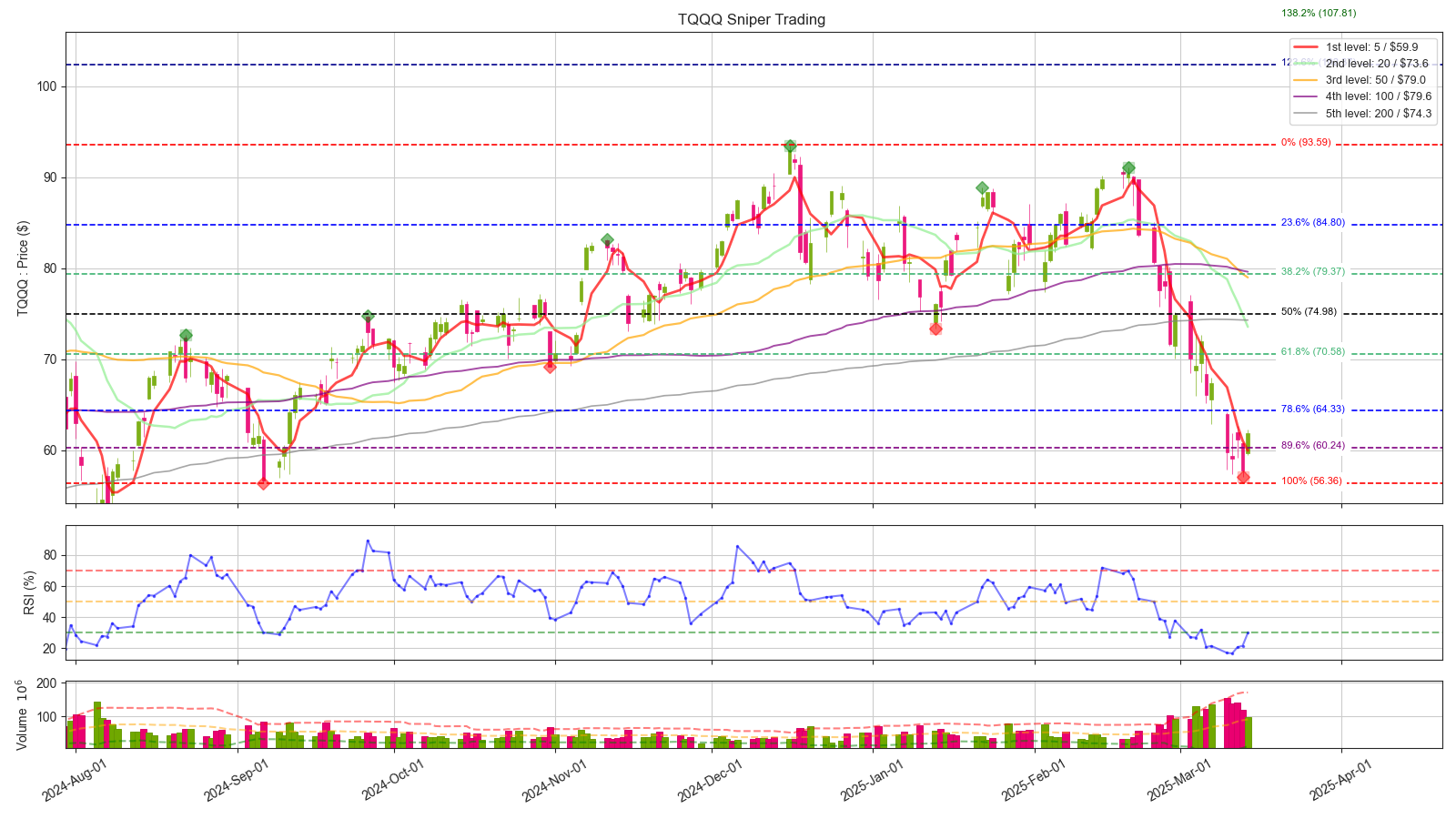This screenshot has height=819, width=1456.
Task: Click the 200 tick on the volume axis
Action: tap(46, 683)
